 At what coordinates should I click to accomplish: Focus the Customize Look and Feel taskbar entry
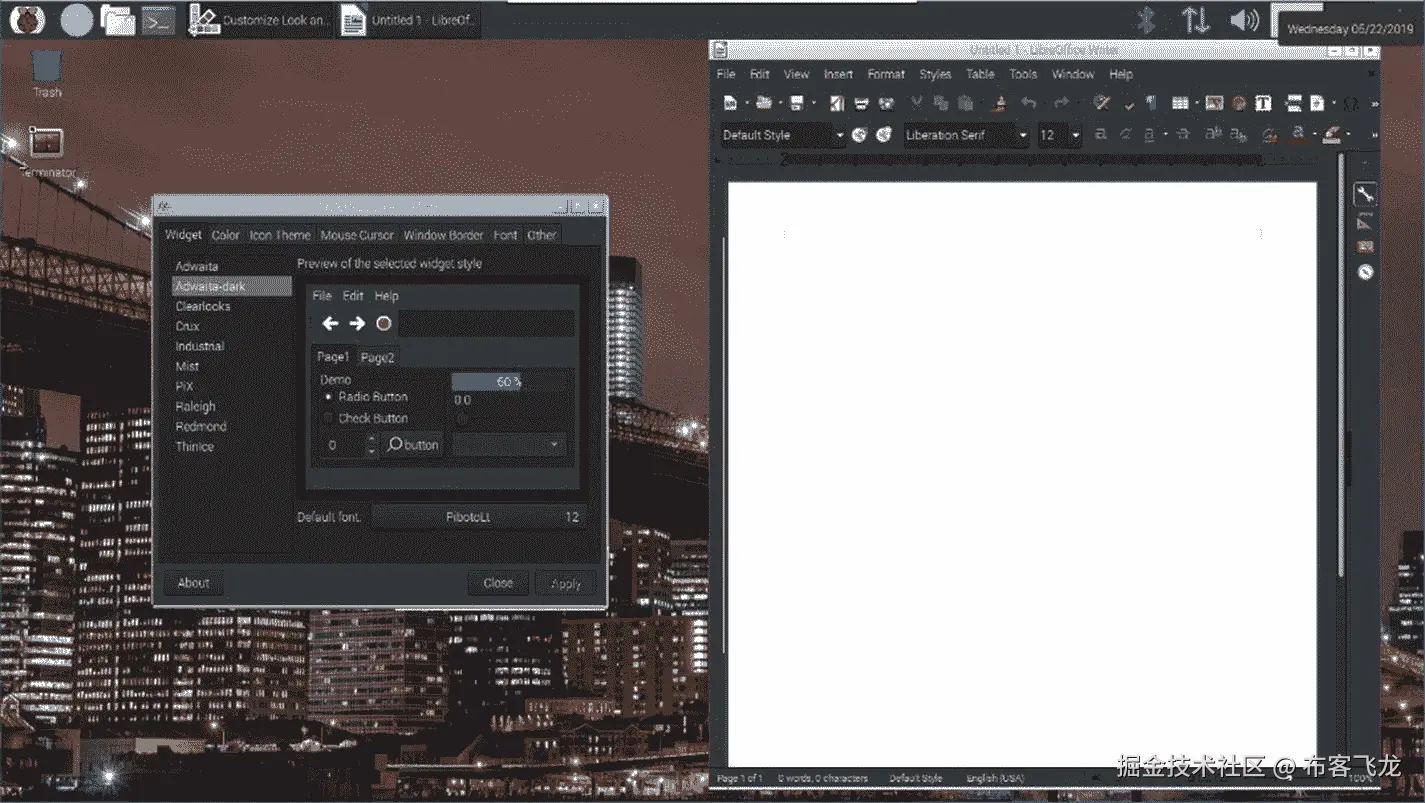click(260, 20)
